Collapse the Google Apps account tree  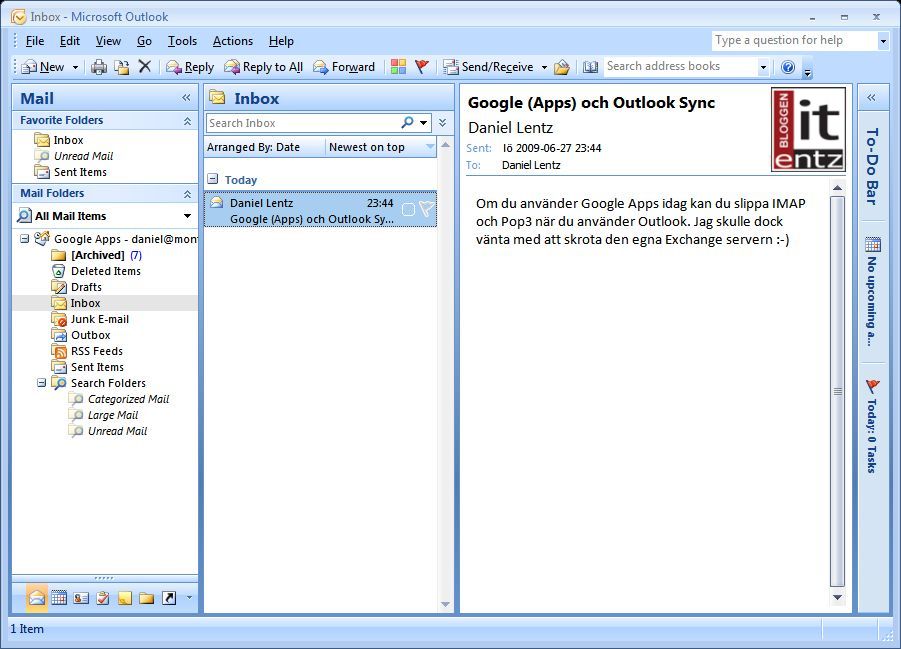tap(25, 238)
